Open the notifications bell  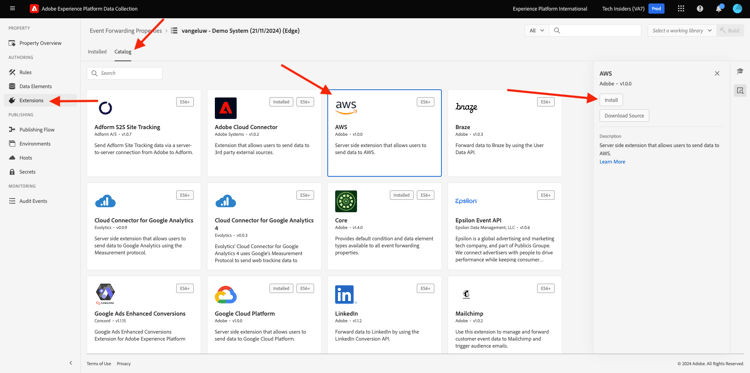tap(719, 9)
